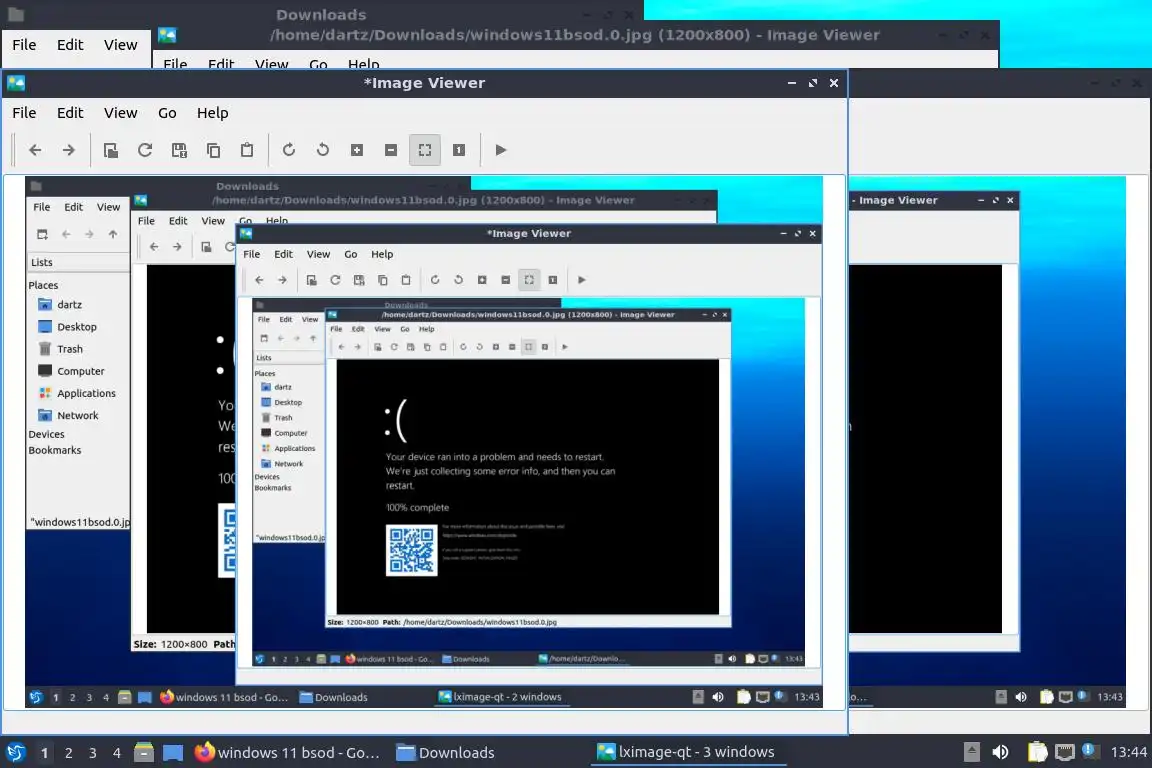Click the Downloads window title at the top
Viewport: 1152px width, 768px height.
pos(321,15)
